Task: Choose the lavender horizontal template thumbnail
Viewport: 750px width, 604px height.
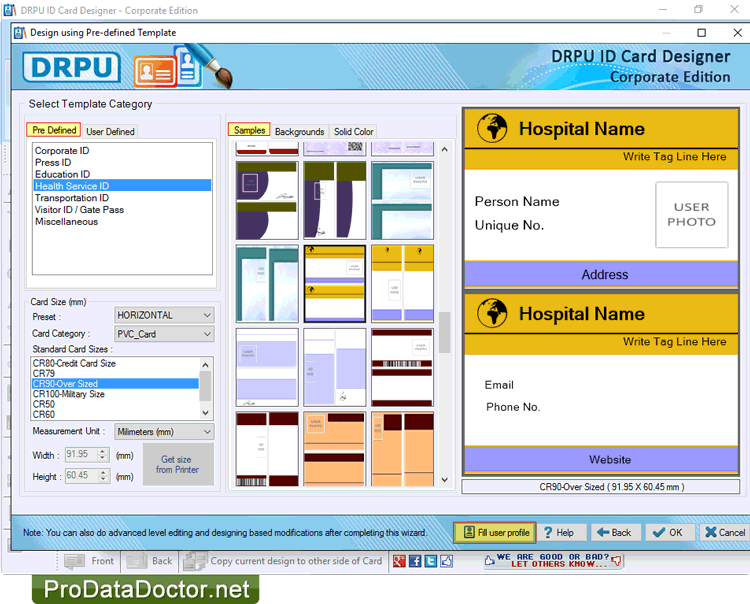Action: pyautogui.click(x=267, y=367)
